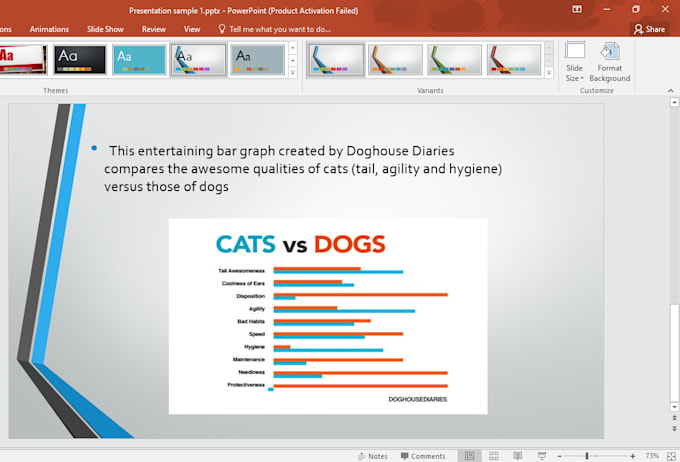Open Format Background pane
Screen dimensions: 680x462
(x=609, y=62)
